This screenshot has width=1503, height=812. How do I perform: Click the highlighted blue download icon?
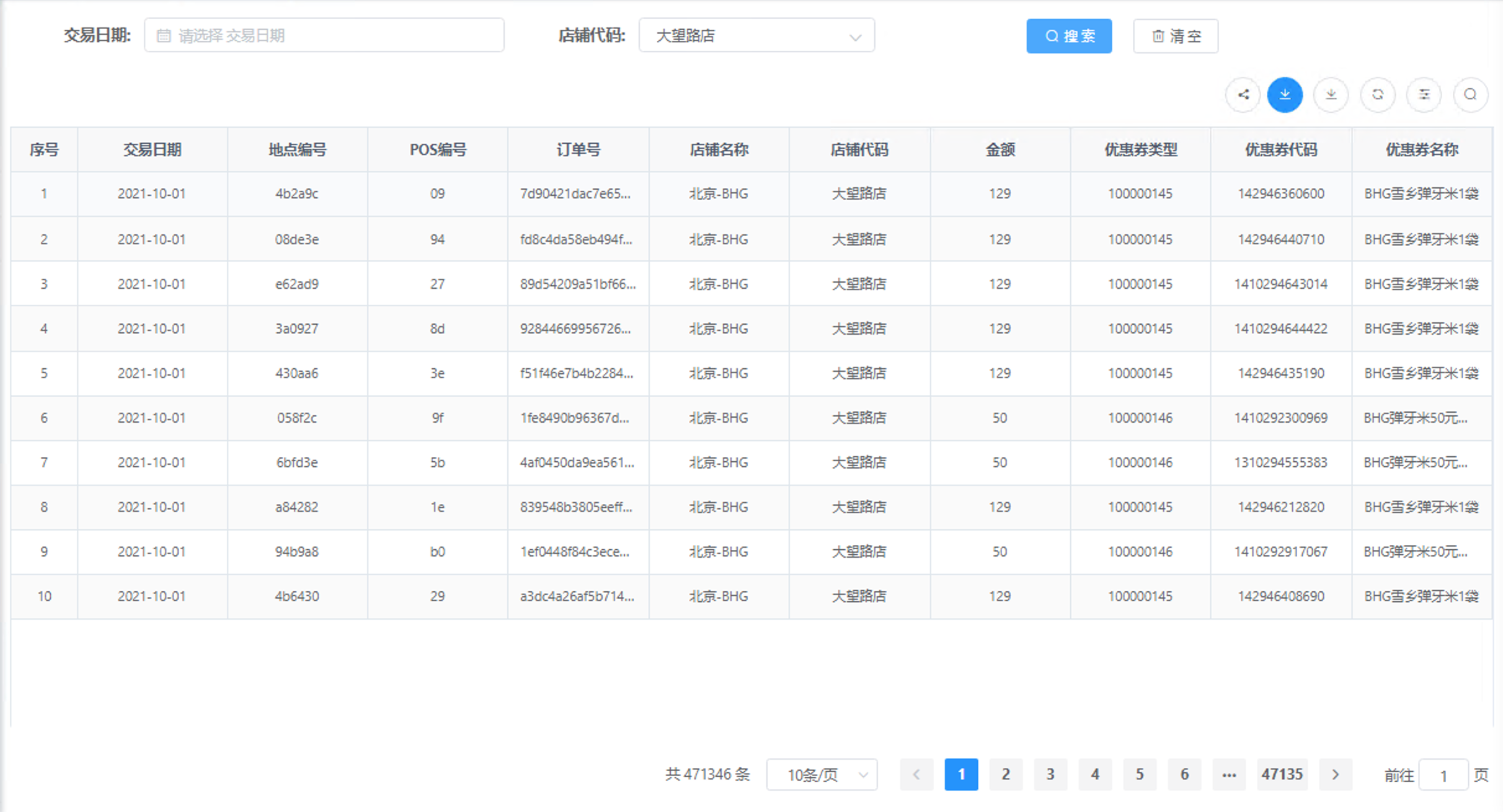click(1285, 94)
